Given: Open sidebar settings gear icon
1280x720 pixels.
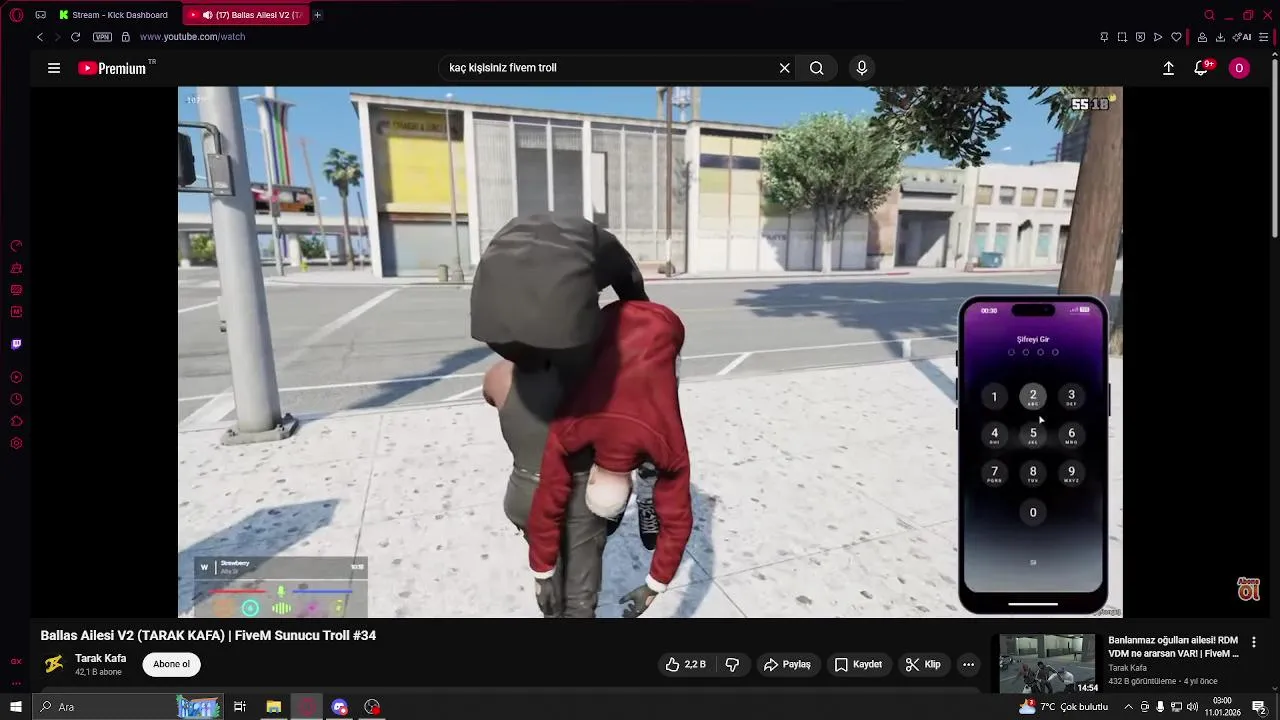Looking at the screenshot, I should [x=16, y=443].
